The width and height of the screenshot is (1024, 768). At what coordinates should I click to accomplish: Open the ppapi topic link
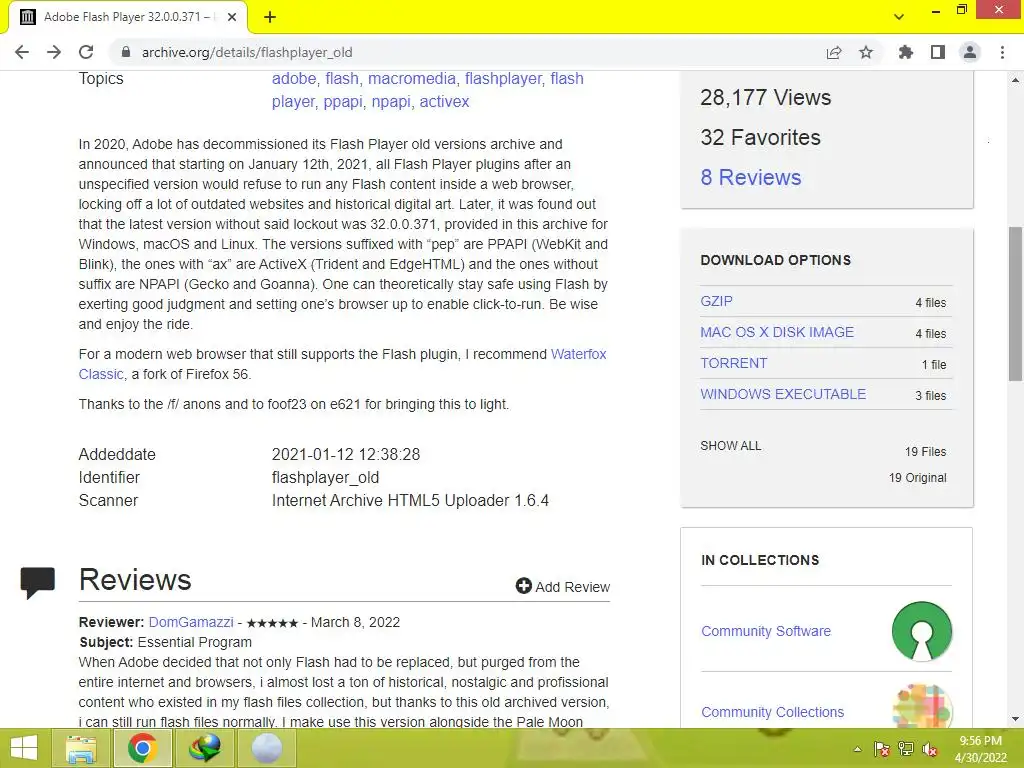coord(343,101)
